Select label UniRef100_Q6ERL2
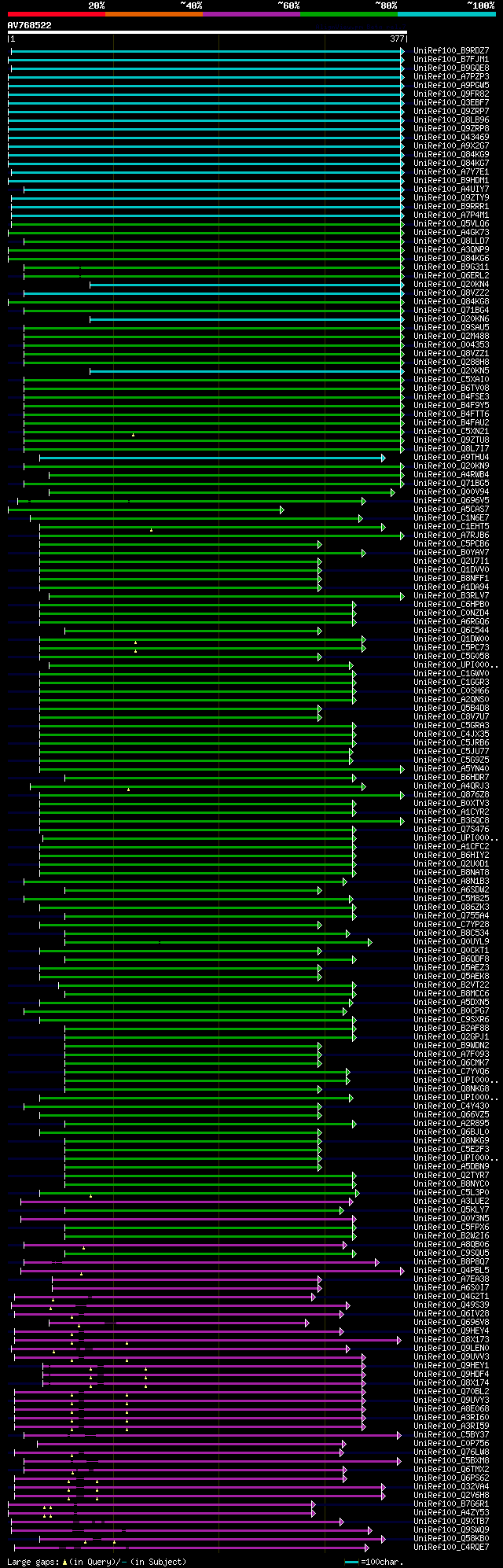 451,276
